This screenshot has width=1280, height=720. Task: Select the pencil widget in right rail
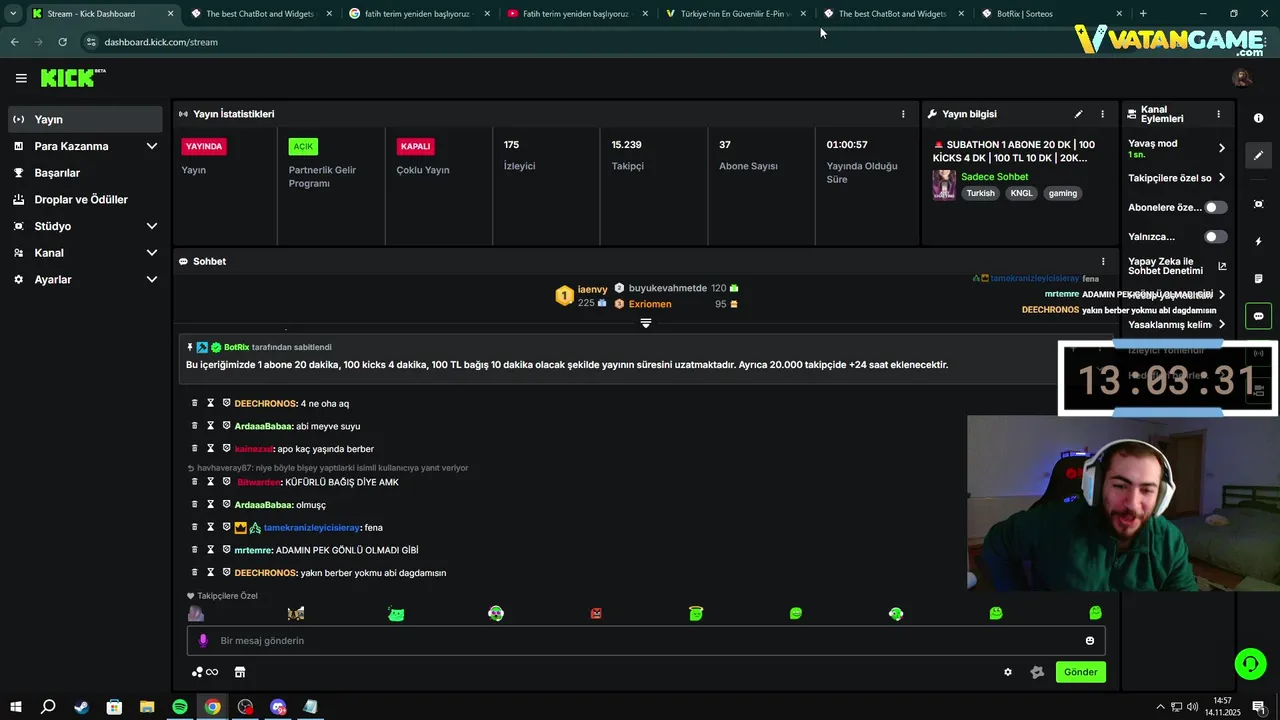1258,155
